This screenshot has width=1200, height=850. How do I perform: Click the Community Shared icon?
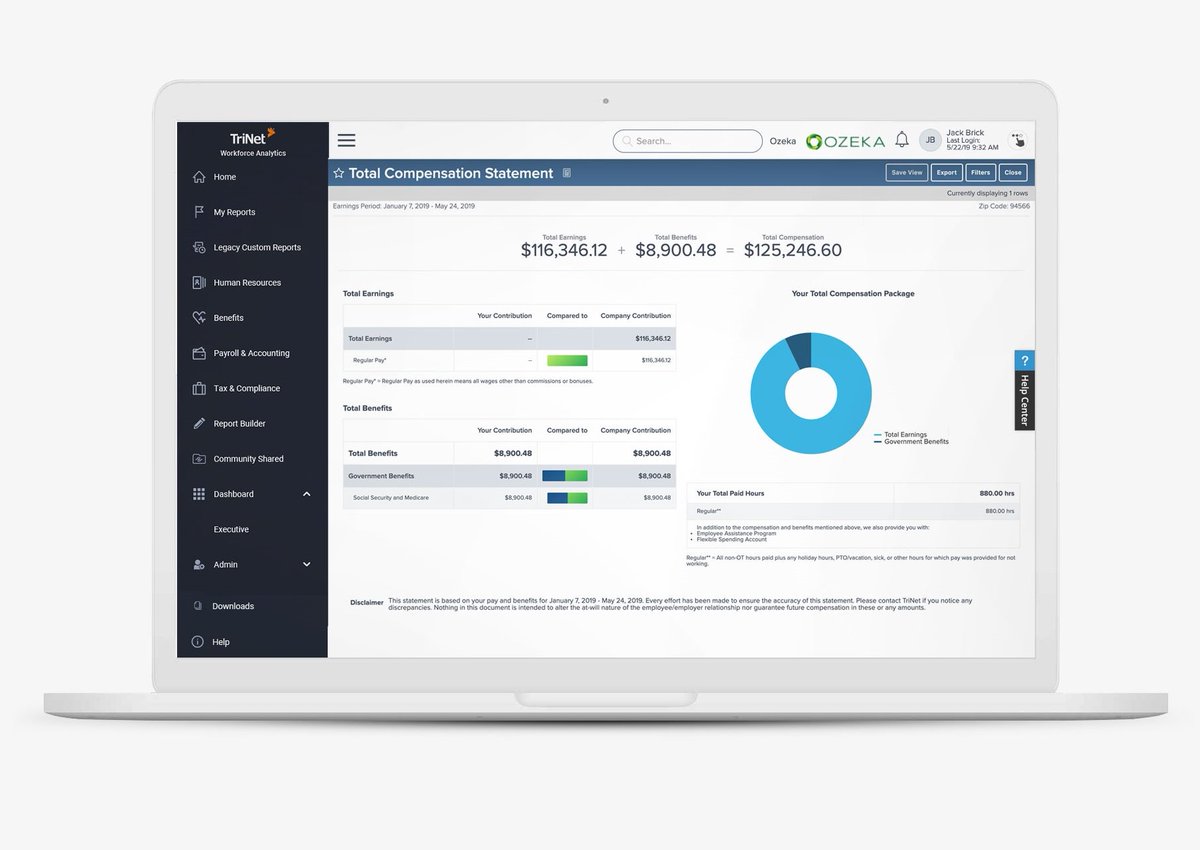click(199, 459)
